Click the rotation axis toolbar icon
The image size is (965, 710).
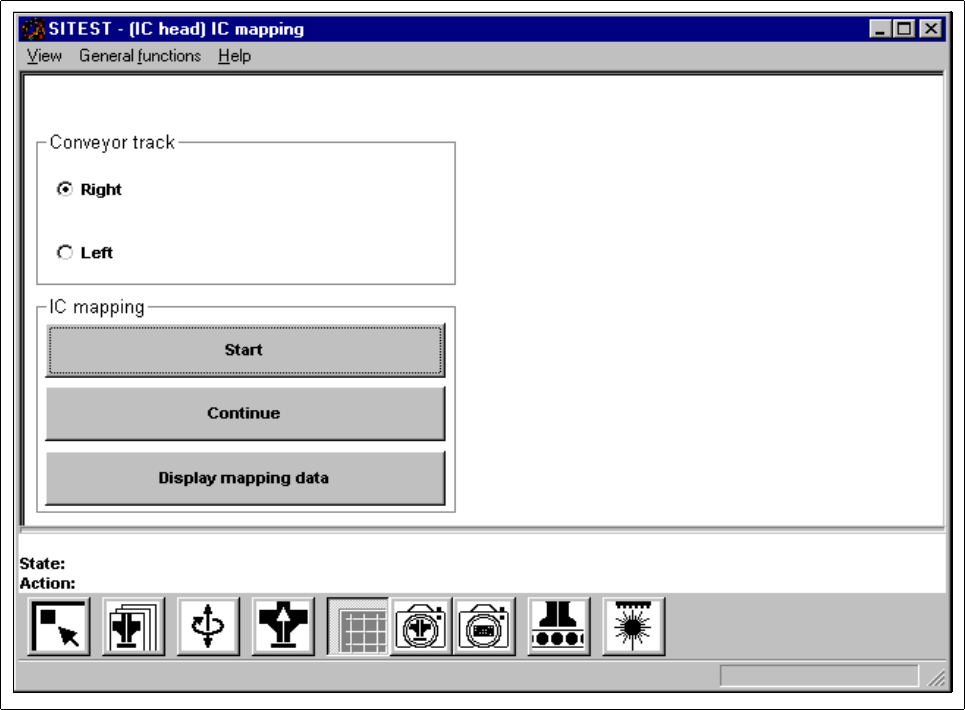click(x=208, y=626)
